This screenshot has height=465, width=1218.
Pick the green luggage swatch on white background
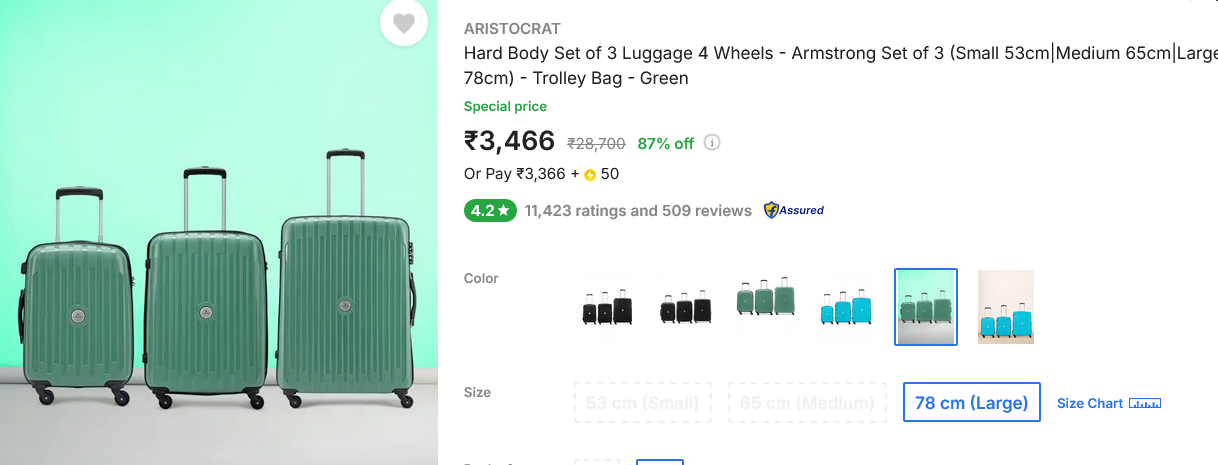766,307
